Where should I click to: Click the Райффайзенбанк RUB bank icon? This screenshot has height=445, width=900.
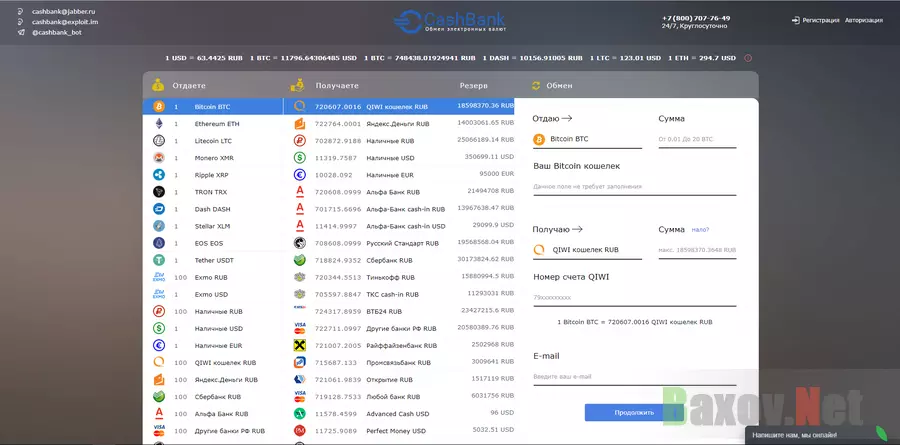[300, 346]
